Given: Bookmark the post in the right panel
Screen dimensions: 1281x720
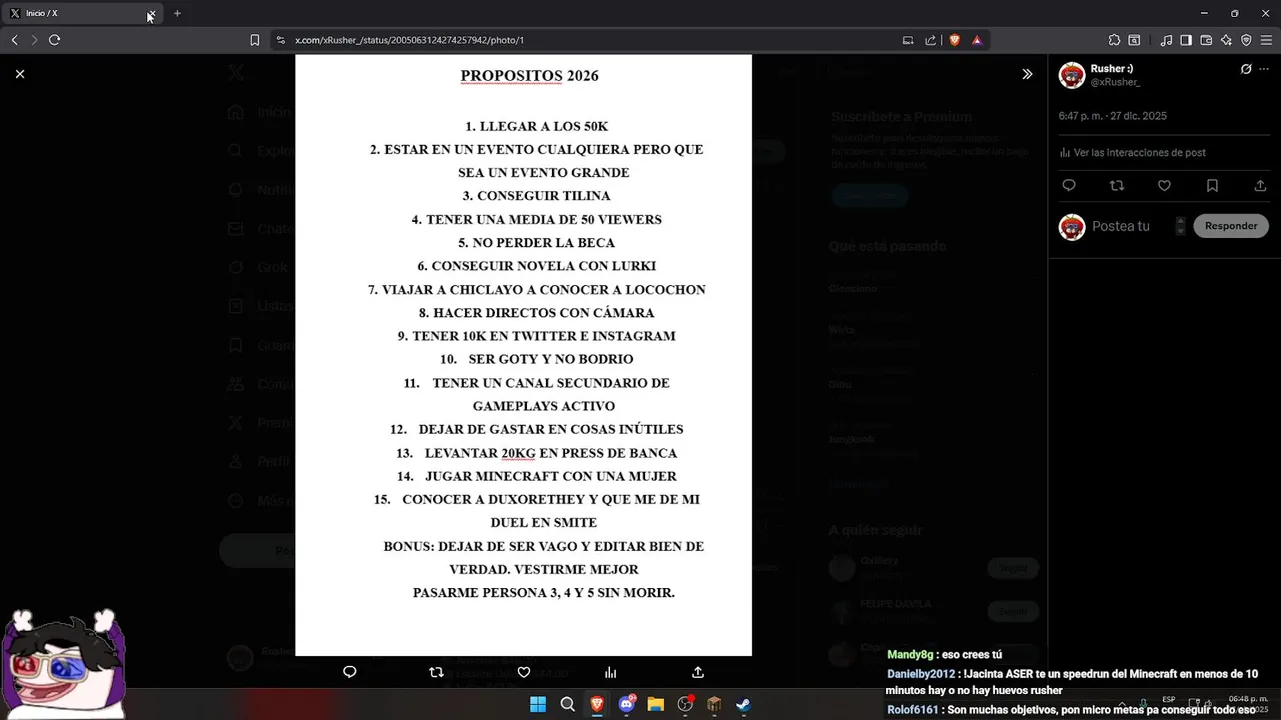Looking at the screenshot, I should tap(1212, 186).
